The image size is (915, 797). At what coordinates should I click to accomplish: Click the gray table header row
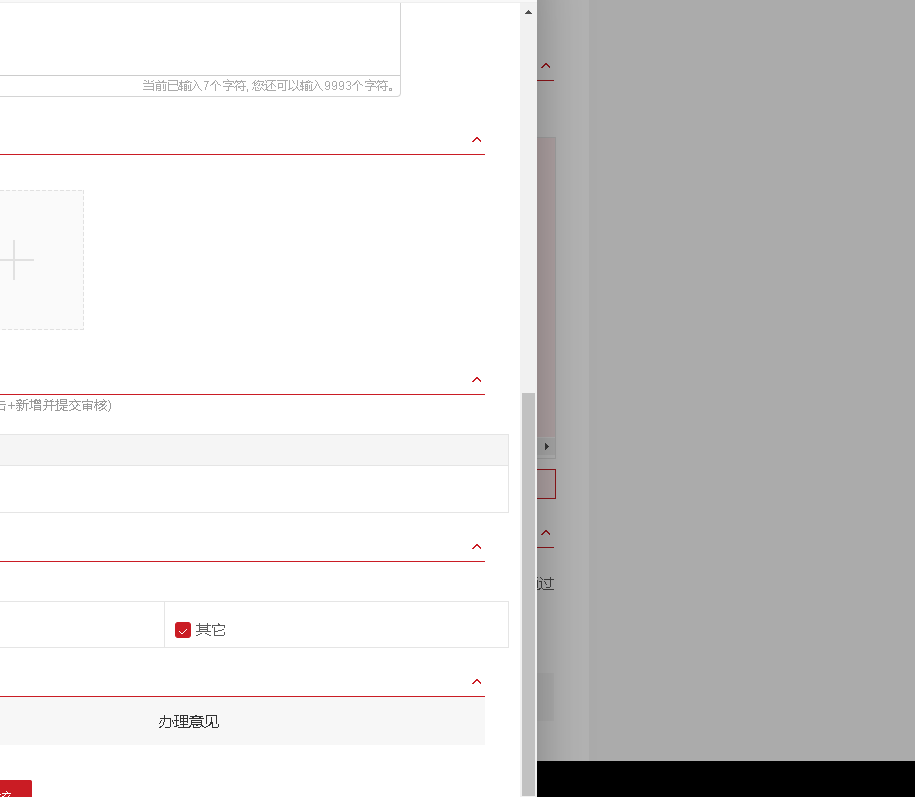click(x=250, y=450)
